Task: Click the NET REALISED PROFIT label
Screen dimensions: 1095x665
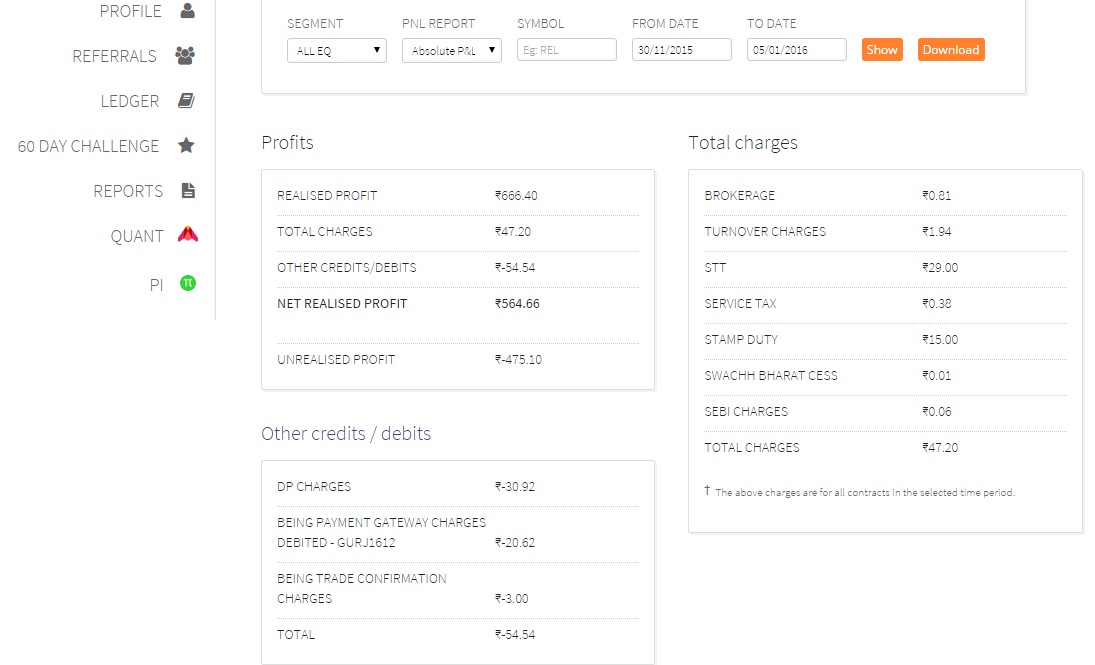Action: 342,304
